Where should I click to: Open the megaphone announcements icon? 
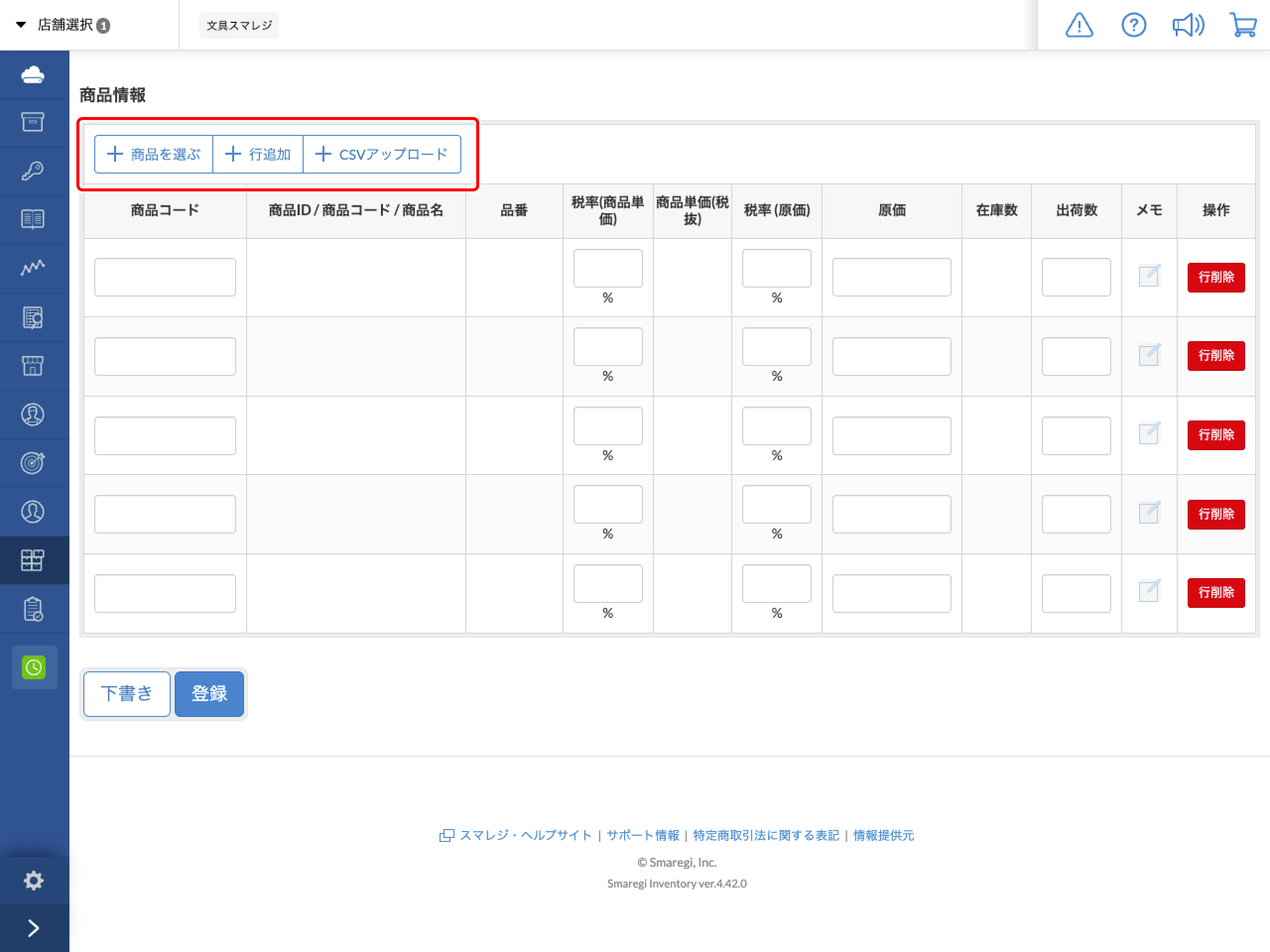1188,25
